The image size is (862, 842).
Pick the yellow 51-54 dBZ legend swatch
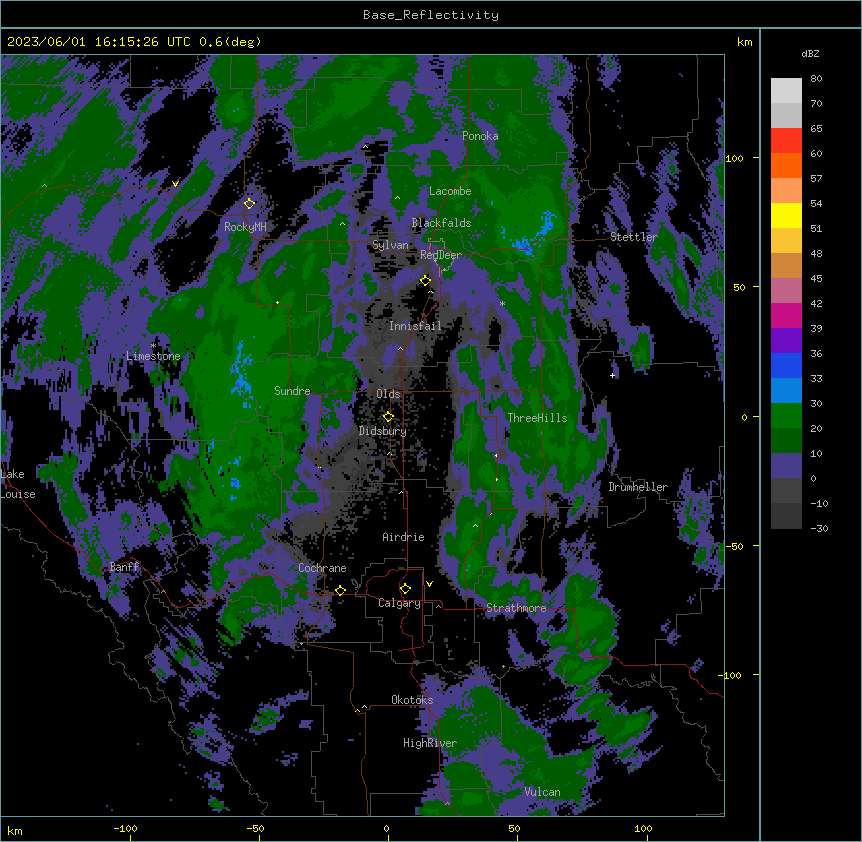pos(786,215)
